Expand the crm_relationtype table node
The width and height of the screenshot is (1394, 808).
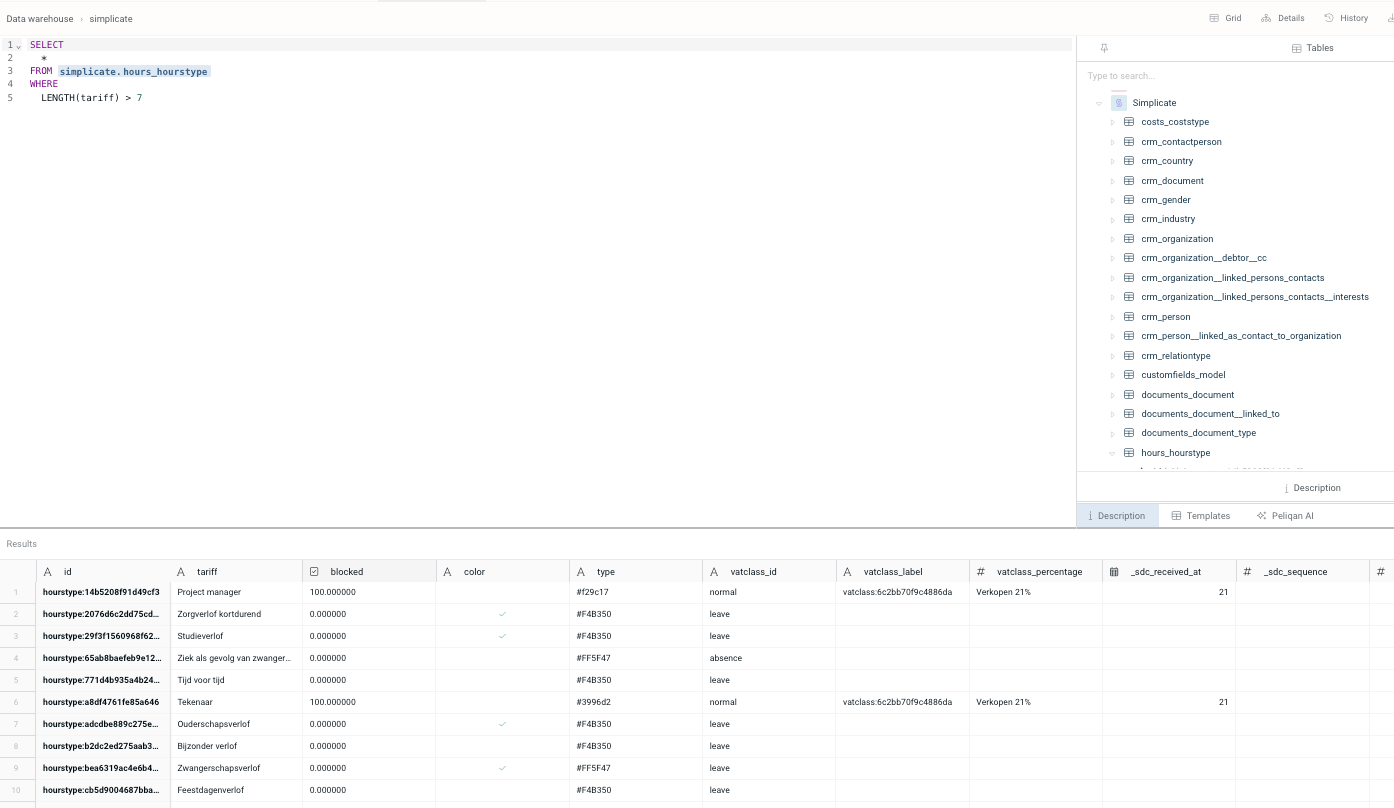coord(1112,356)
